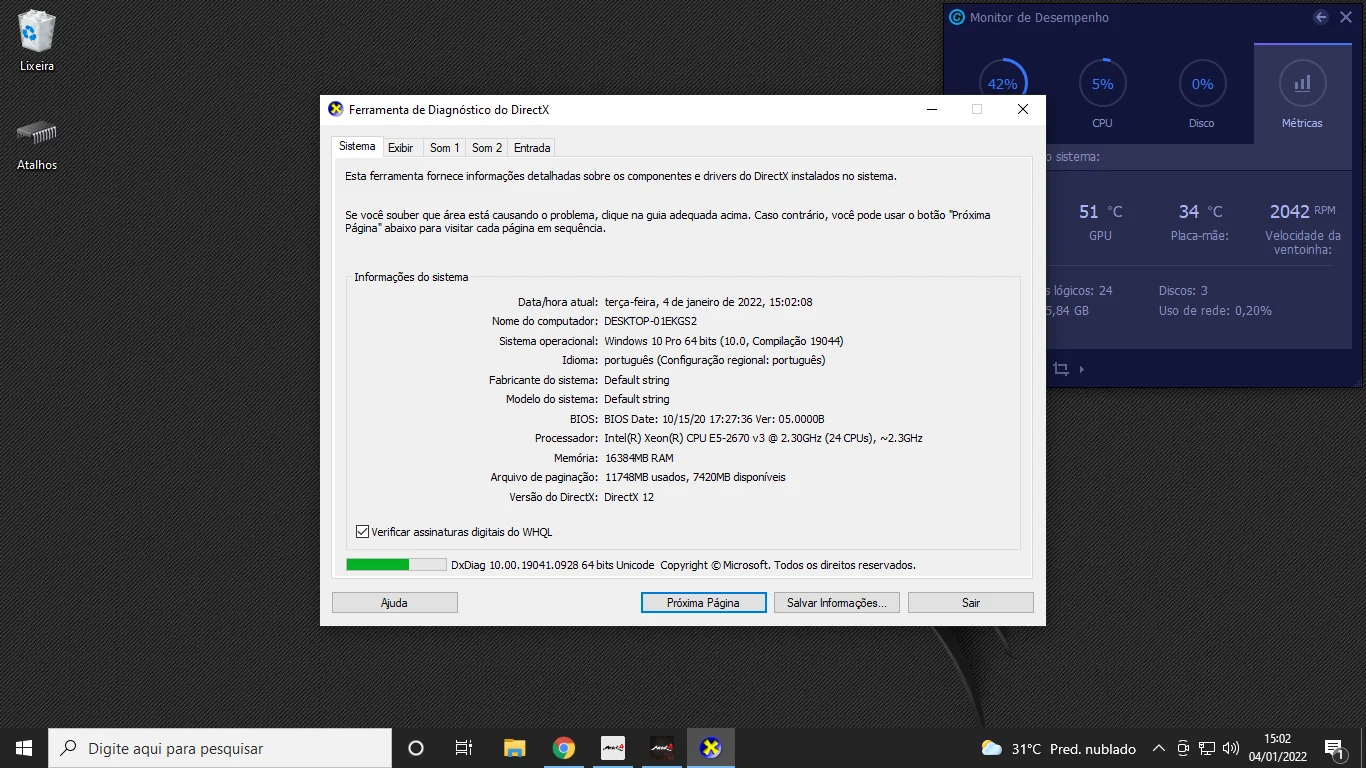Go to the Entrada tab
This screenshot has height=768, width=1366.
point(532,148)
